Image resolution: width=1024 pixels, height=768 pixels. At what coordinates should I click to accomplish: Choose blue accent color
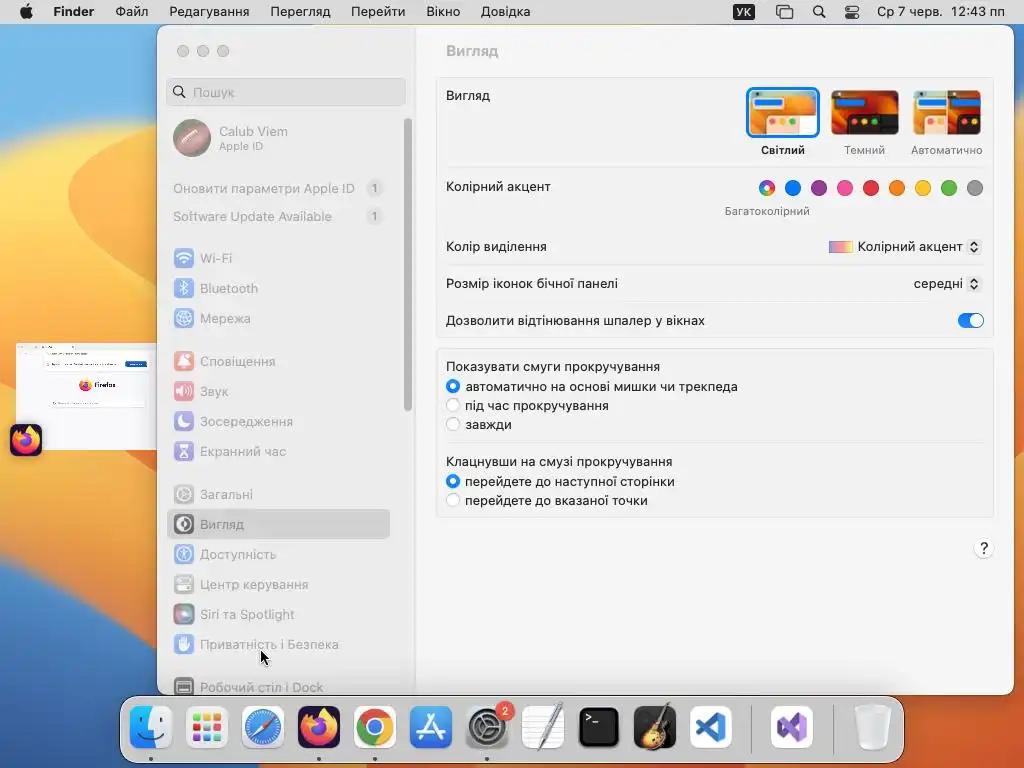click(793, 188)
